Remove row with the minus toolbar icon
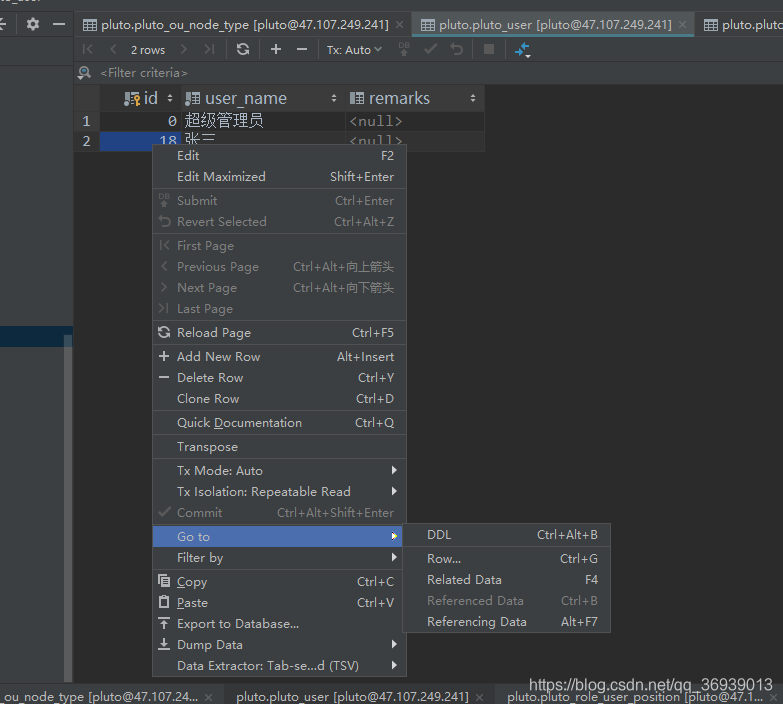Image resolution: width=783 pixels, height=704 pixels. coord(302,49)
